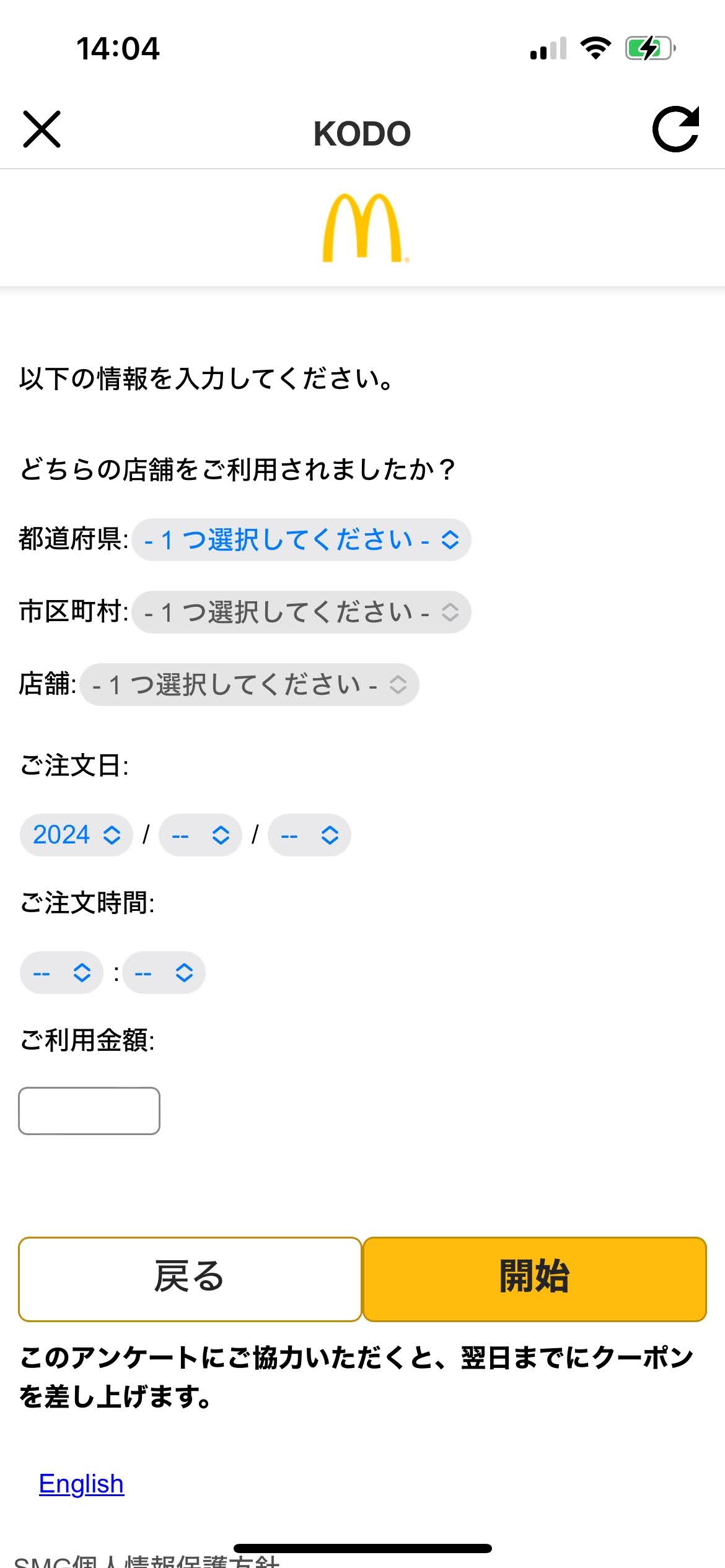Switch language via English link
Viewport: 725px width, 1568px height.
[81, 1484]
